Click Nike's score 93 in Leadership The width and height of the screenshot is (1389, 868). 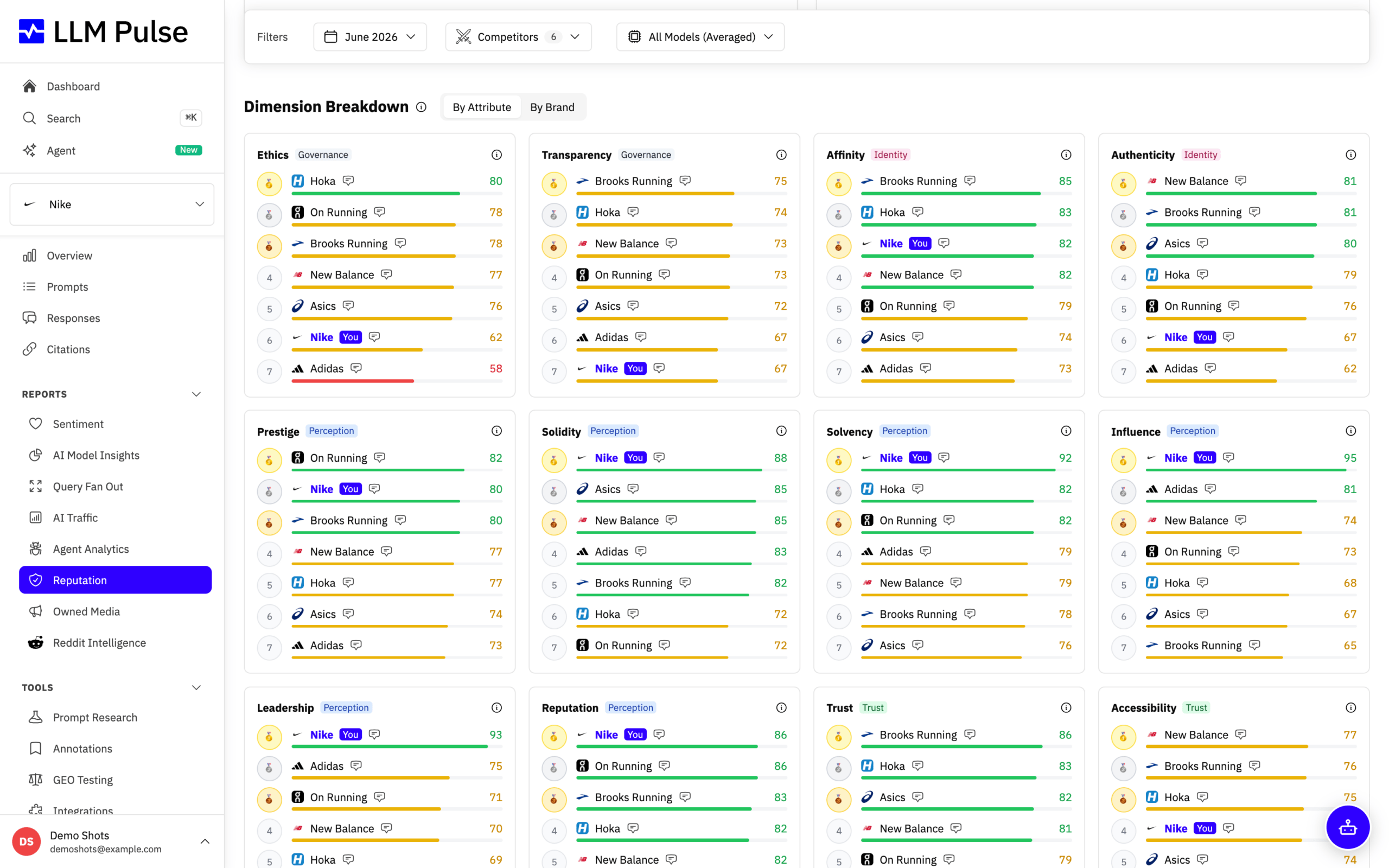[x=495, y=735]
